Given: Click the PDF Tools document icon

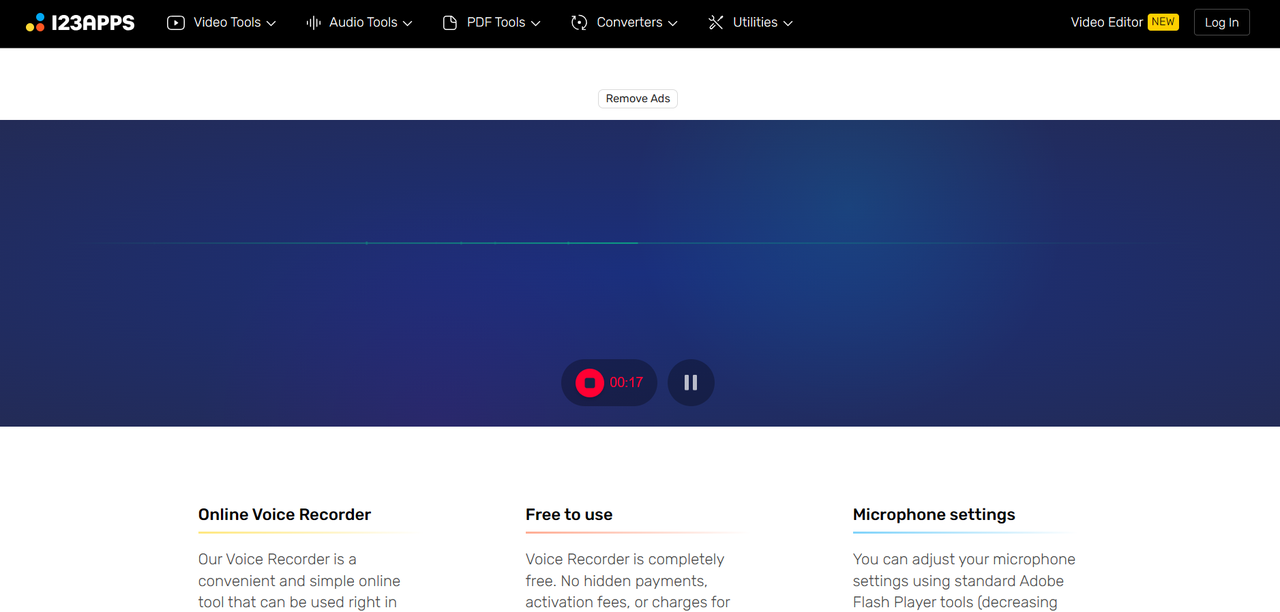Looking at the screenshot, I should pyautogui.click(x=450, y=22).
